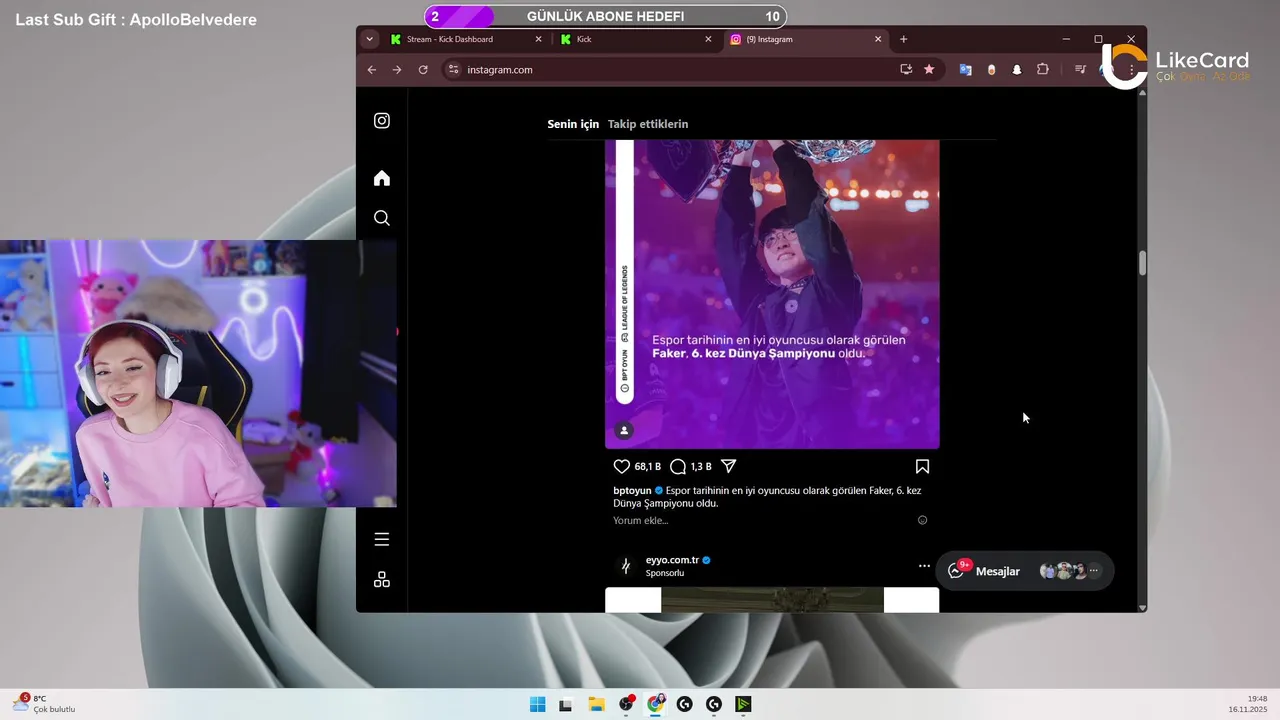
Task: Share the bptoyun post via paper plane
Action: (729, 466)
